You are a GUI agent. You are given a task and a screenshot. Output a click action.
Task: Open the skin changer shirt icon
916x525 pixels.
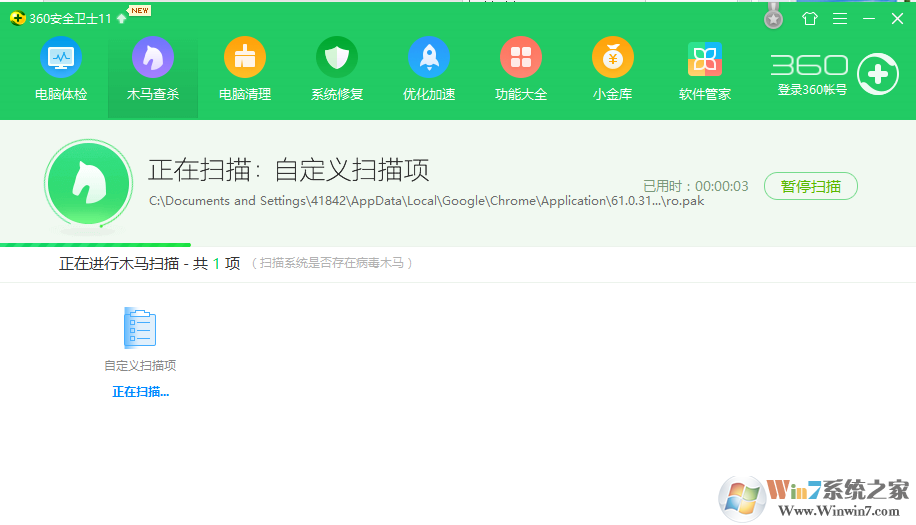click(809, 19)
